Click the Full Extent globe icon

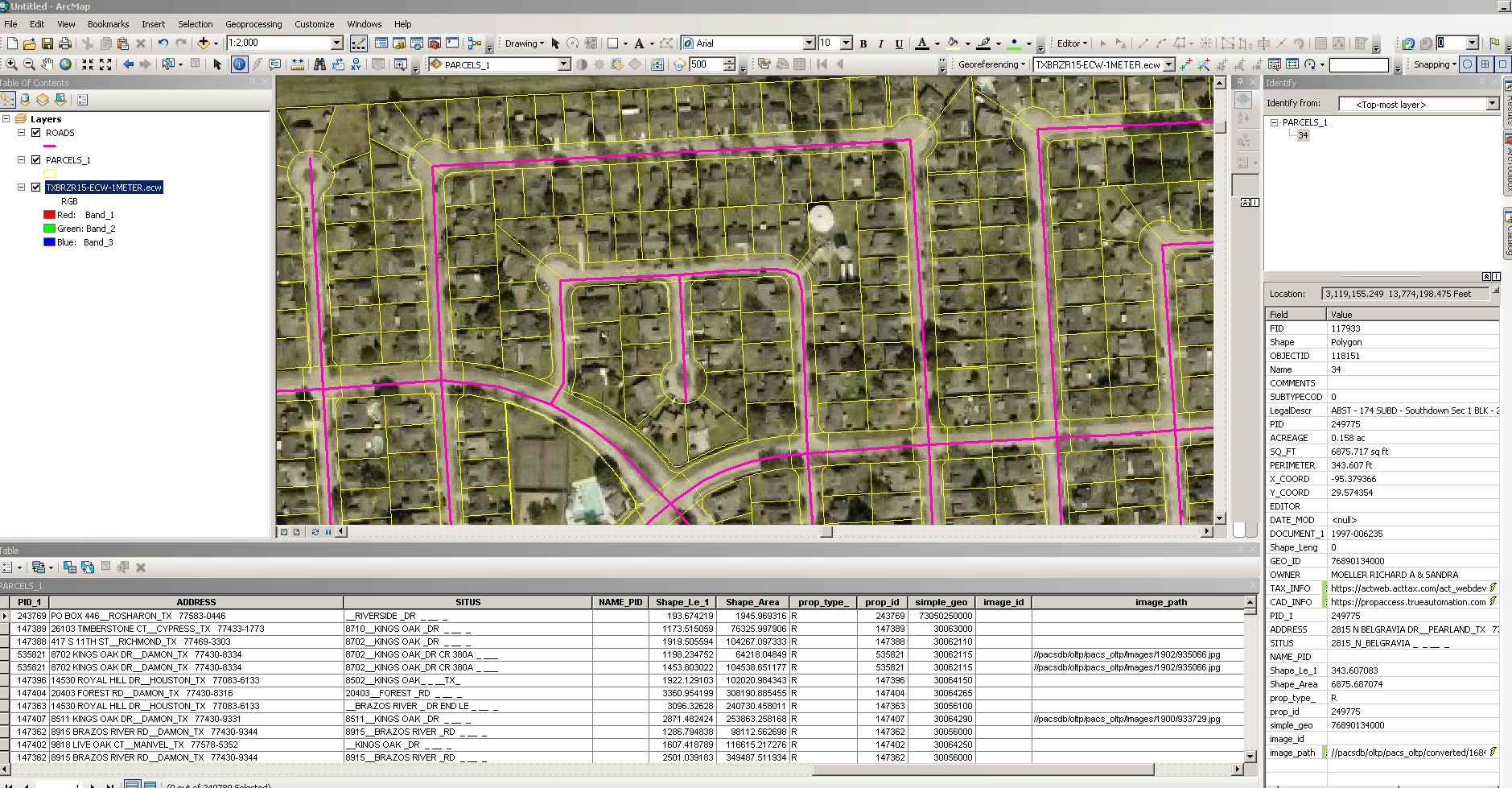tap(65, 64)
